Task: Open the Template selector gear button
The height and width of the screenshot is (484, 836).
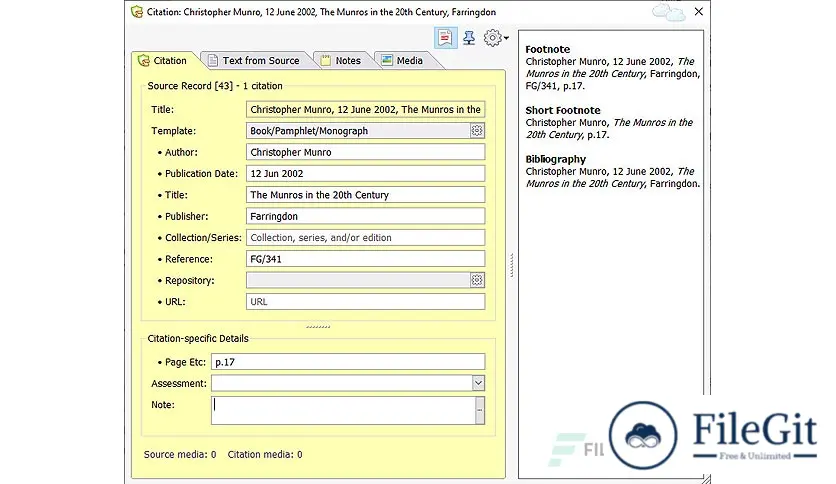Action: 477,131
